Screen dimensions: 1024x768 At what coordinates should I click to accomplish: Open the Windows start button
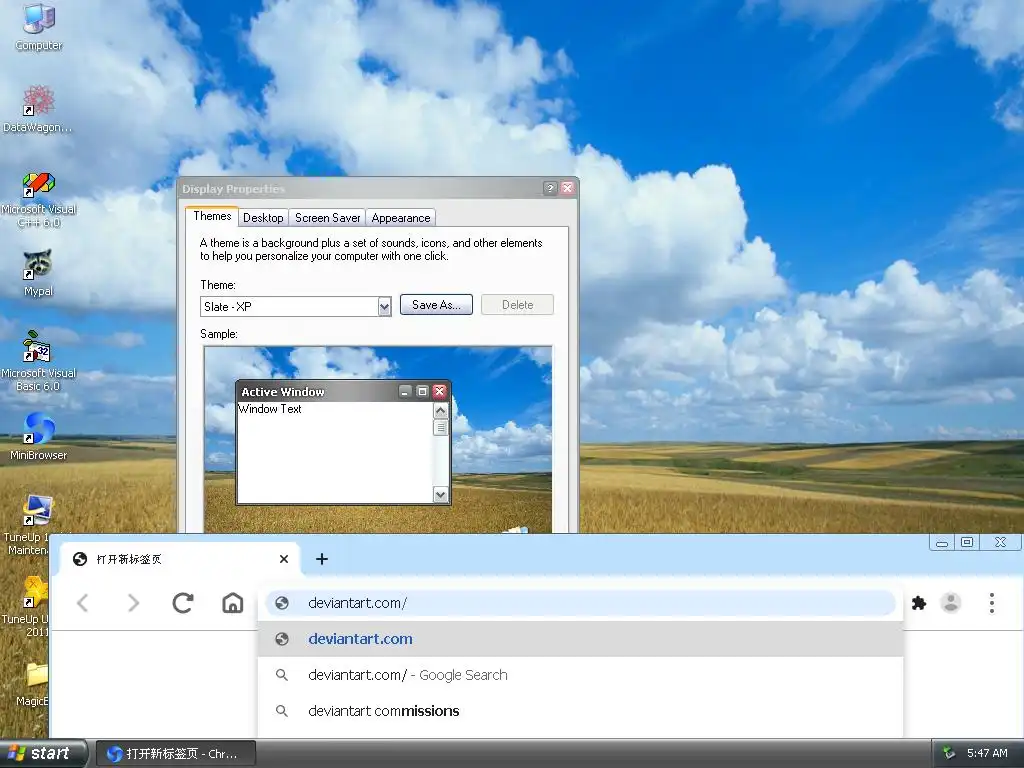(43, 754)
